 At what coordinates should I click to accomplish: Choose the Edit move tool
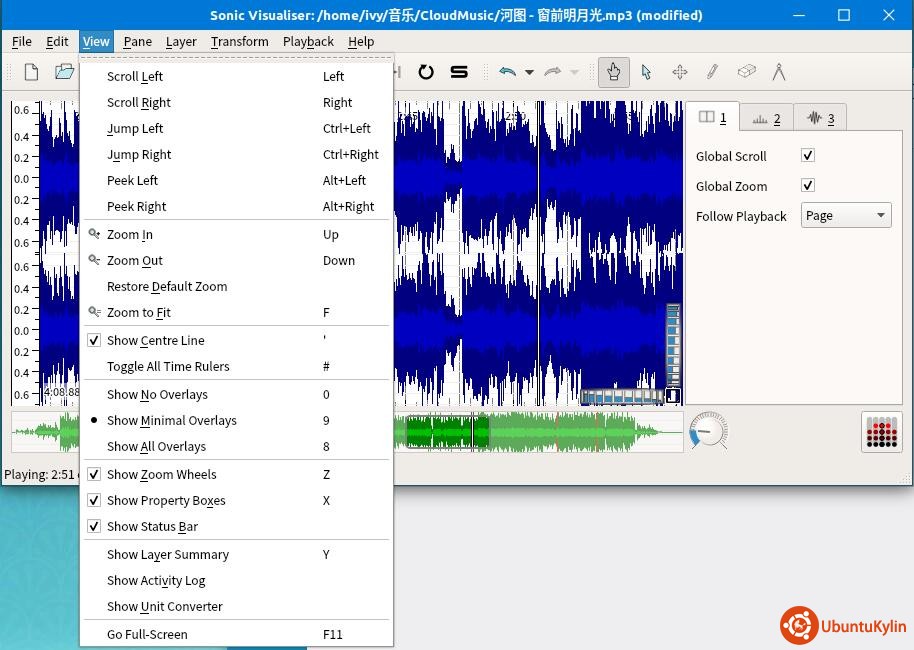pos(679,72)
